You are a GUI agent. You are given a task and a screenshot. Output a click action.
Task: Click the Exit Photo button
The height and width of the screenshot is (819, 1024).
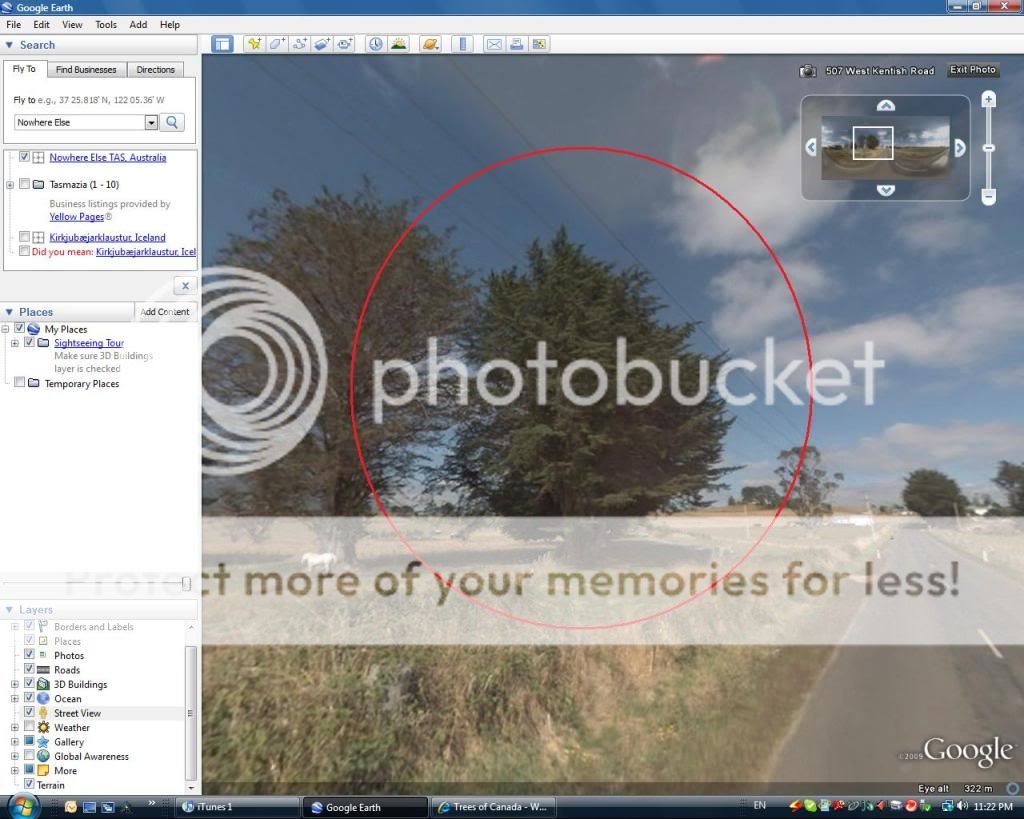tap(973, 70)
